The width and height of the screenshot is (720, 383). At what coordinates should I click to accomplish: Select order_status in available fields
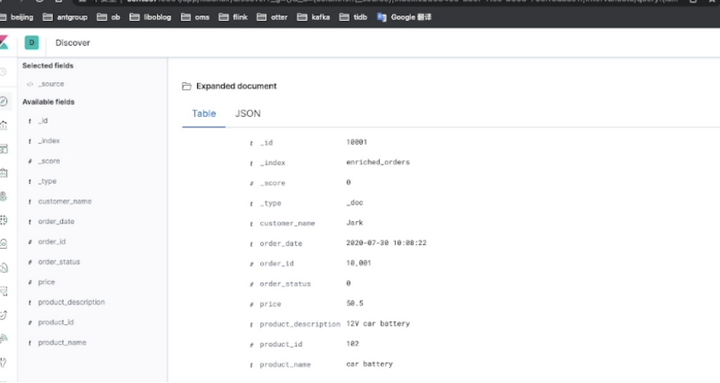point(59,262)
